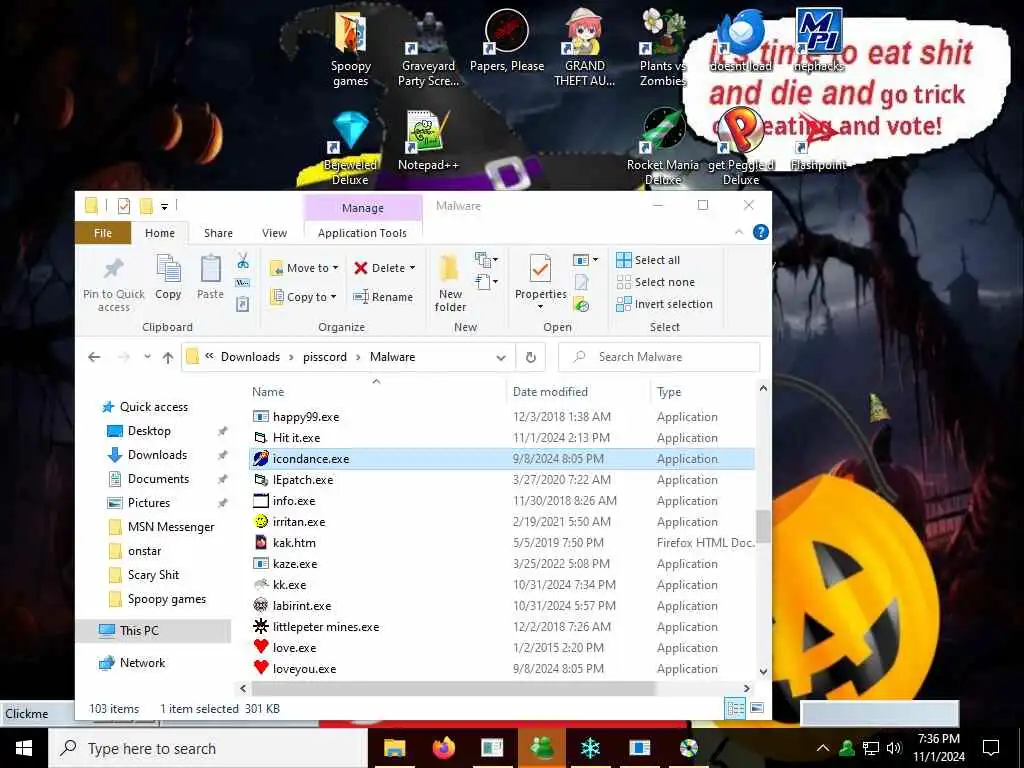This screenshot has height=768, width=1024.
Task: Open Properties via the checkmark icon
Action: [540, 269]
